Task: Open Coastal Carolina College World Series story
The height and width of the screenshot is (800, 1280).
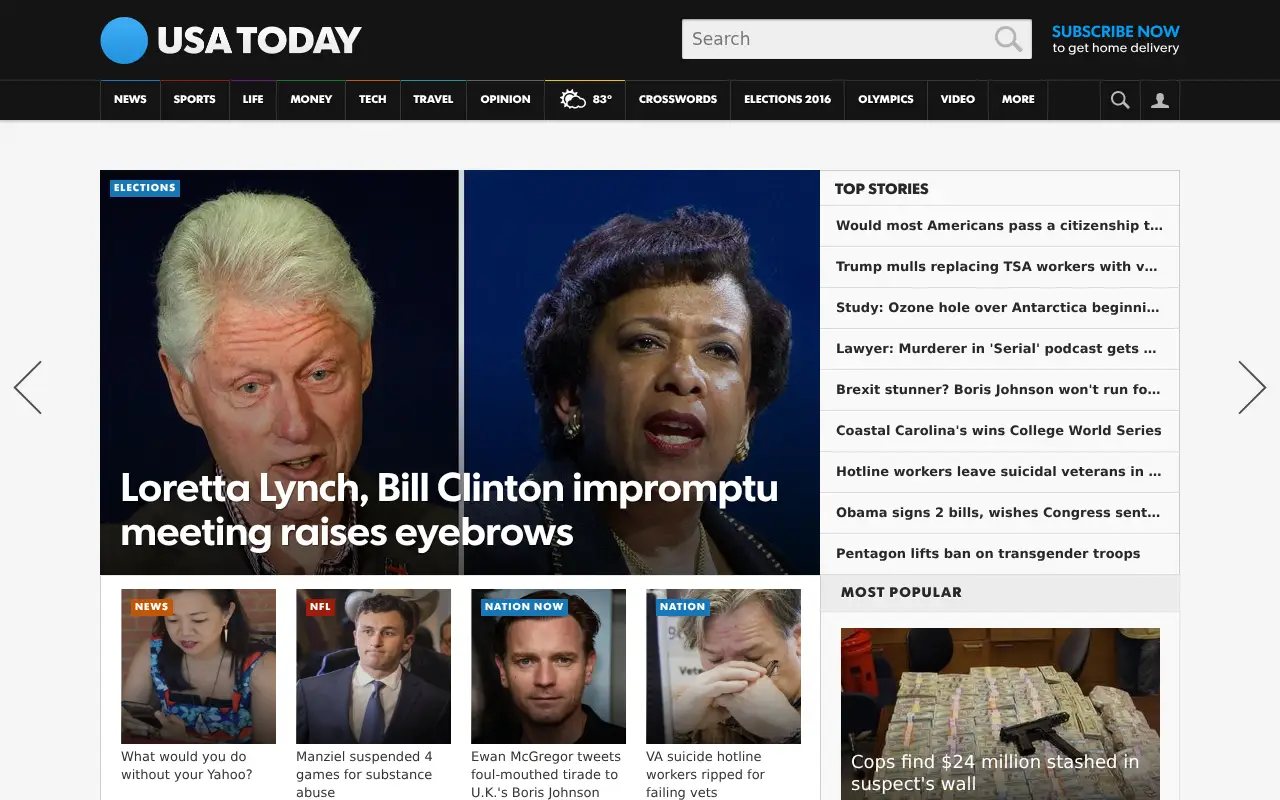Action: [x=1000, y=431]
